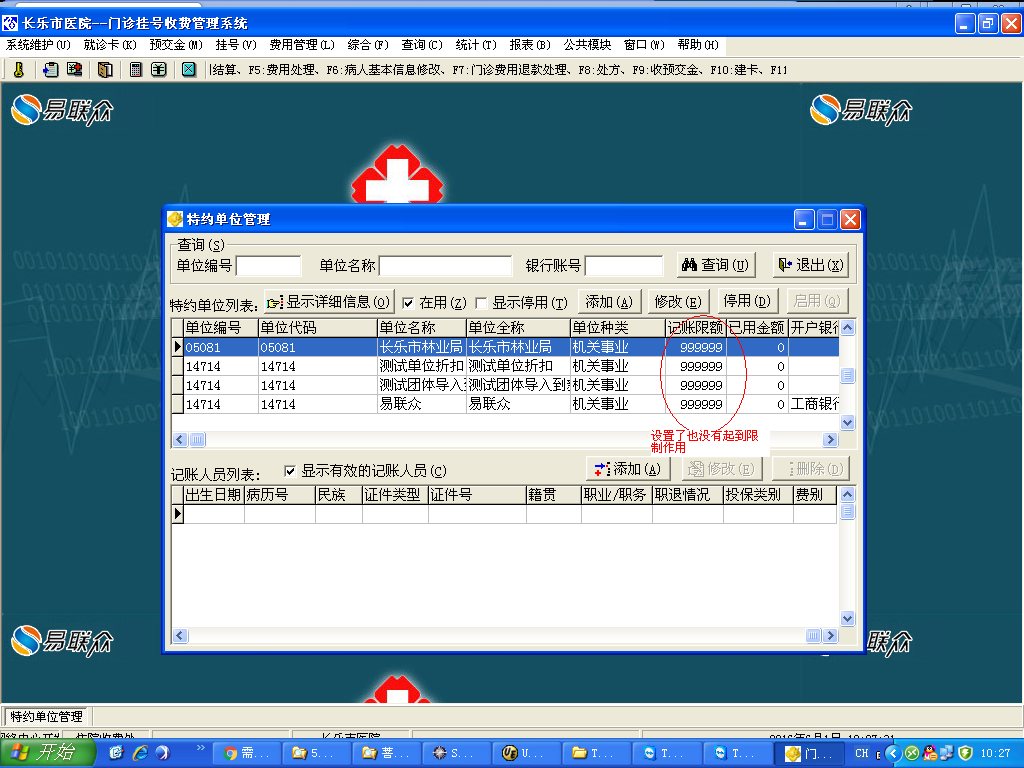The width and height of the screenshot is (1024, 768).
Task: Click the unit list vertical scrollbar down arrow
Action: pyautogui.click(x=848, y=423)
